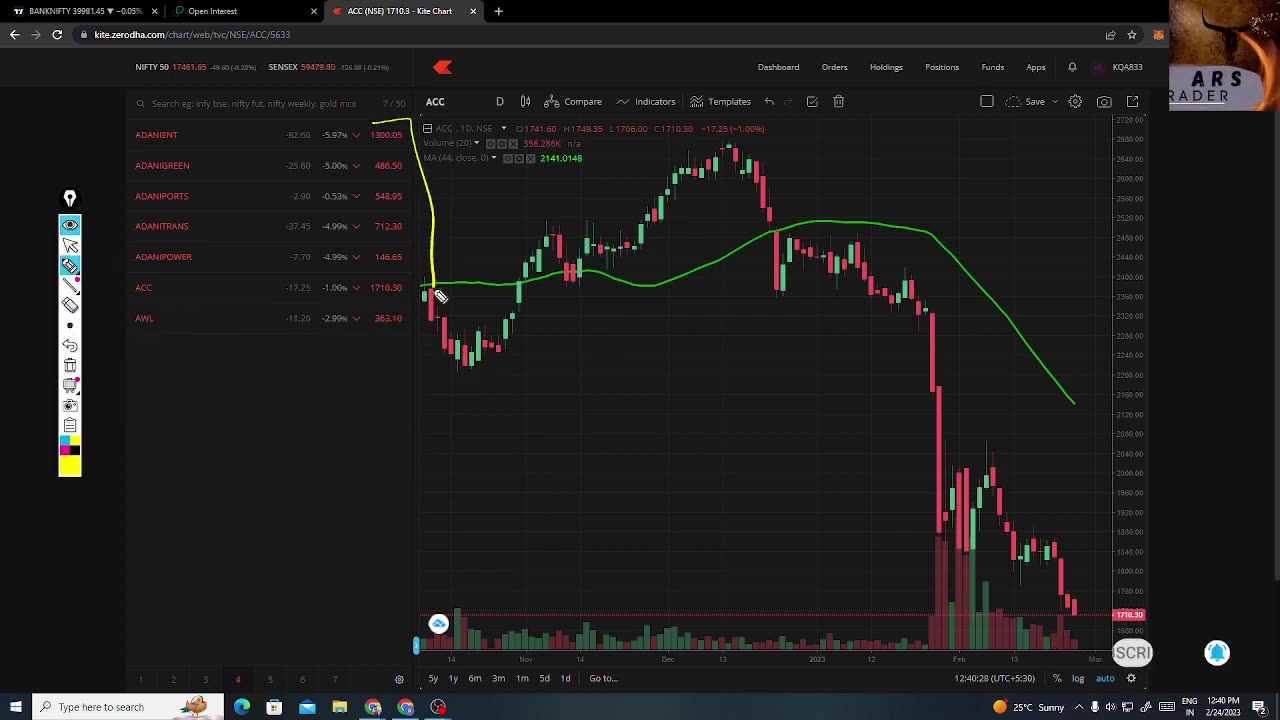Change the candlestick chart style
Screen dimensions: 1280x720
click(x=525, y=101)
